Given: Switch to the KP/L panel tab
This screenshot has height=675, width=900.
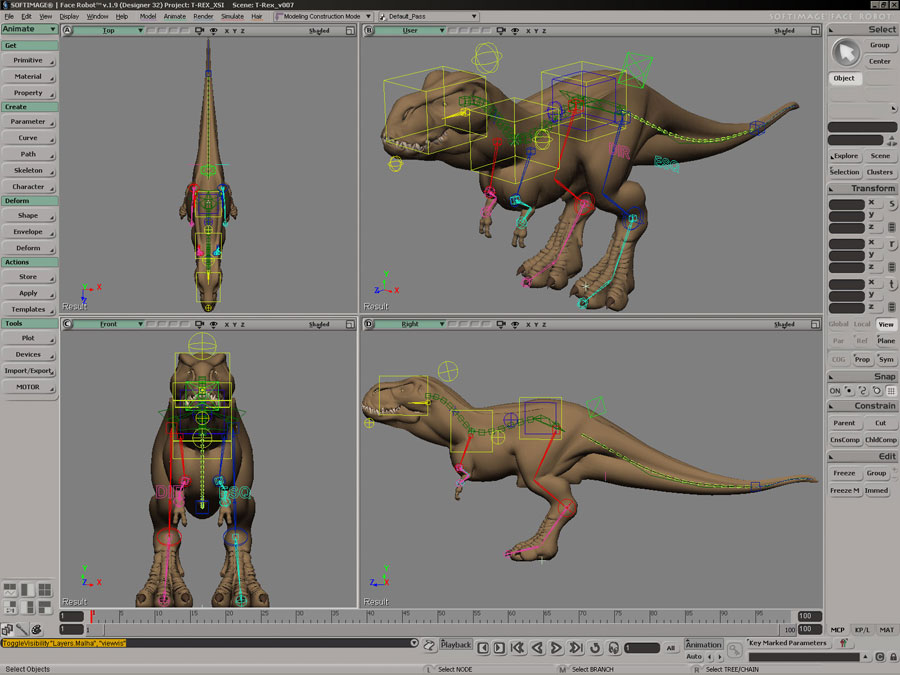Looking at the screenshot, I should tap(862, 630).
